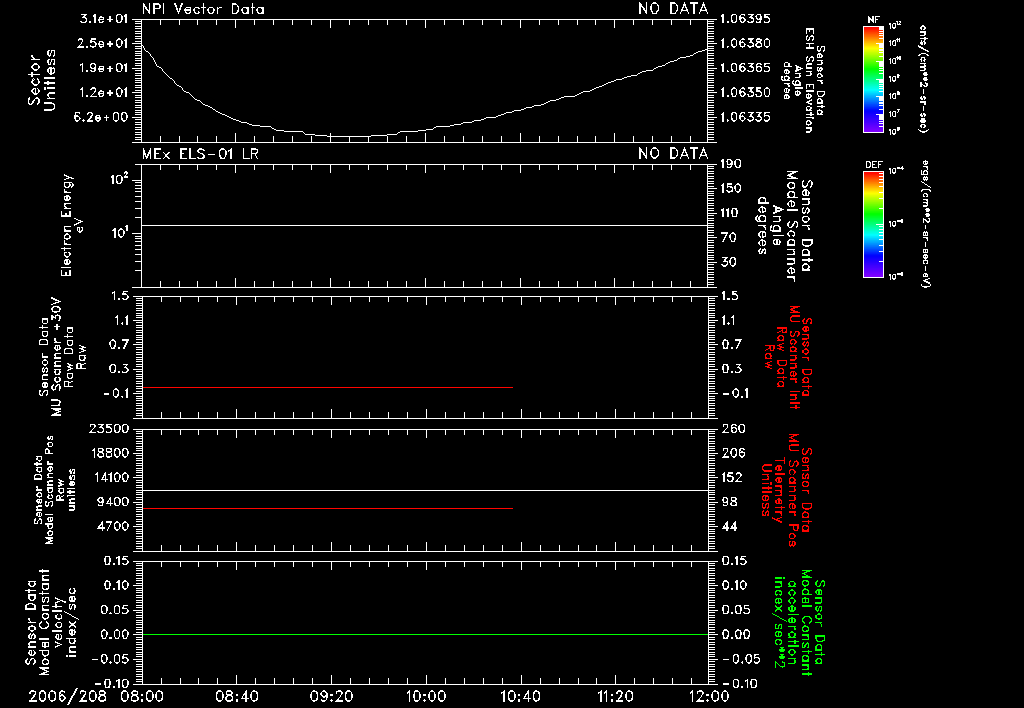Screen dimensions: 1024x708
Task: Click the NF rainbow color bar
Action: click(x=874, y=78)
